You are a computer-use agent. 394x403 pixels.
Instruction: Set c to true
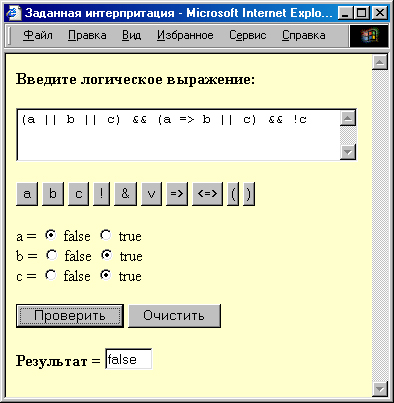106,275
